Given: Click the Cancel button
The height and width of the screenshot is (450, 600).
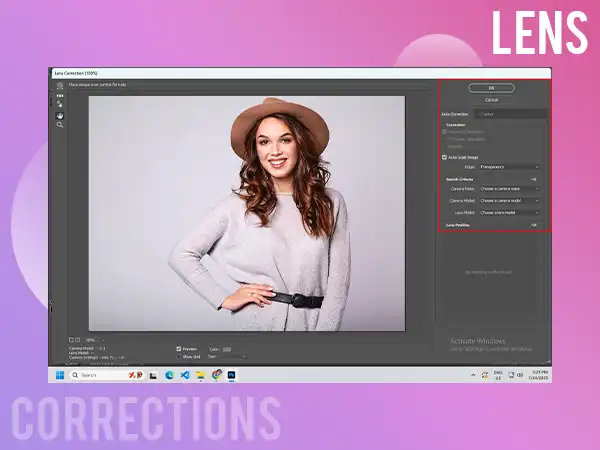Looking at the screenshot, I should click(x=492, y=100).
